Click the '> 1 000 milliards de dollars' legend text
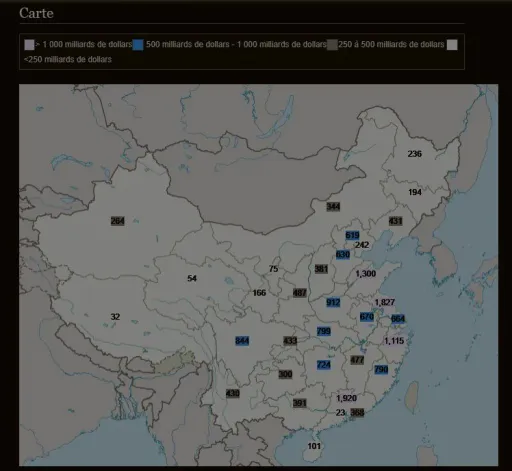This screenshot has height=471, width=512. pyautogui.click(x=84, y=44)
